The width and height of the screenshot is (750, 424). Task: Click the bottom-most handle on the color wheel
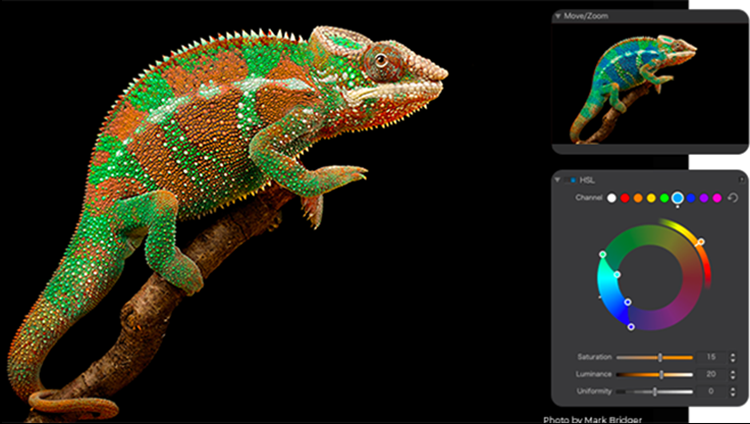(x=631, y=327)
